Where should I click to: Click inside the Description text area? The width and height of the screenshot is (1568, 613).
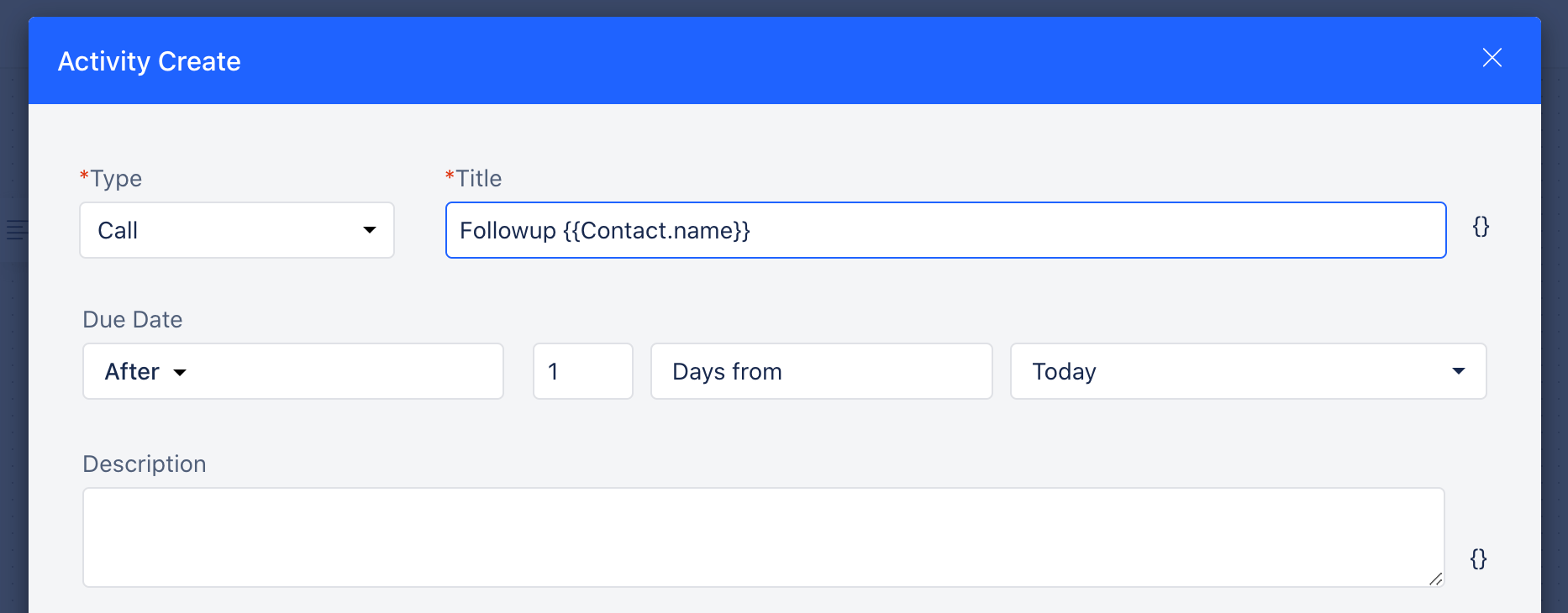(x=763, y=537)
